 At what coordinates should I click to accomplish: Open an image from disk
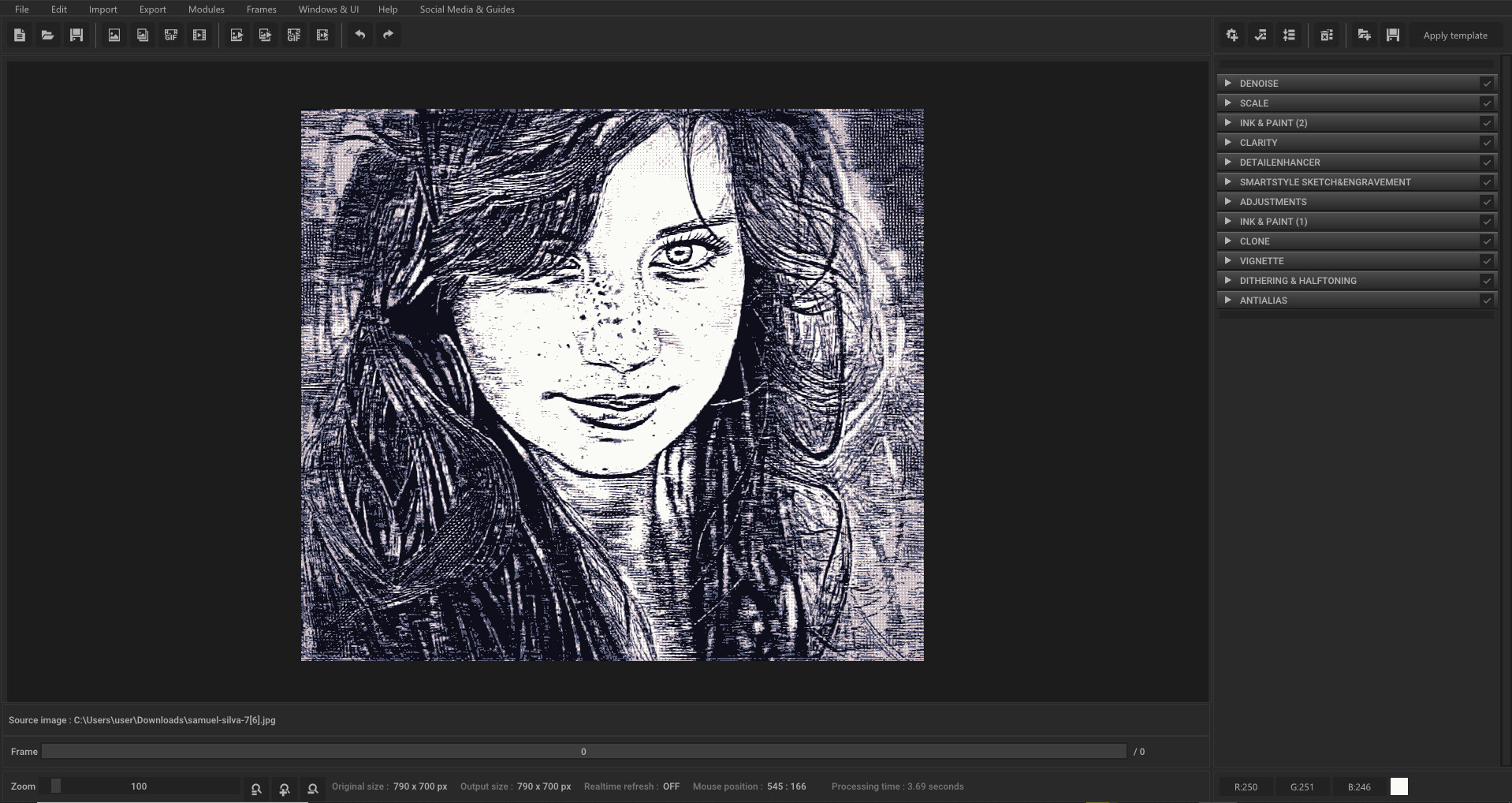tap(47, 35)
